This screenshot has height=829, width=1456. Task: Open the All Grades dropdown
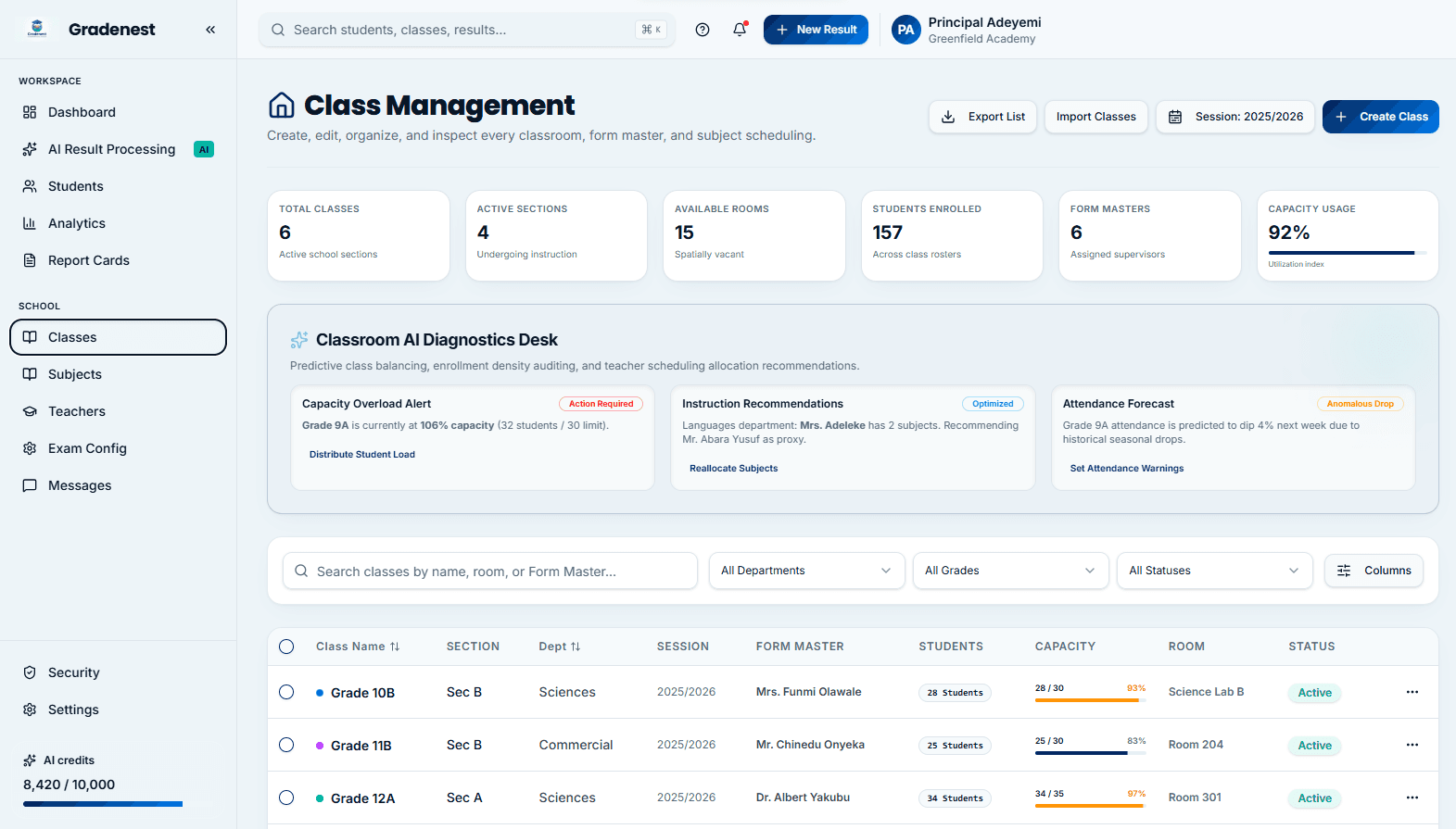(x=1010, y=571)
